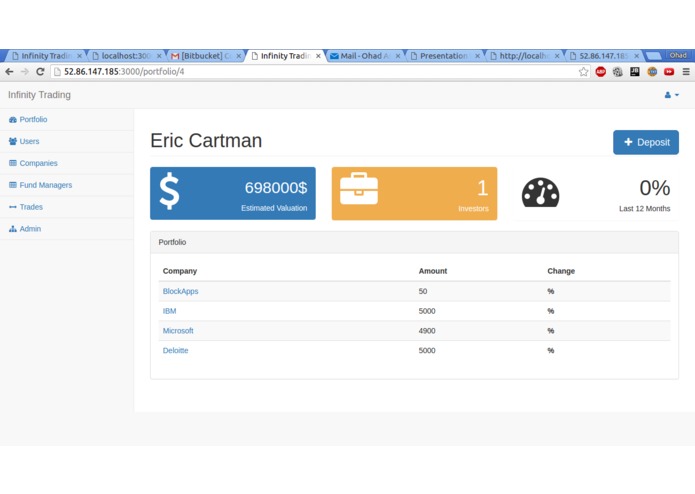695x494 pixels.
Task: Click the Portfolio panel heading
Action: click(172, 242)
